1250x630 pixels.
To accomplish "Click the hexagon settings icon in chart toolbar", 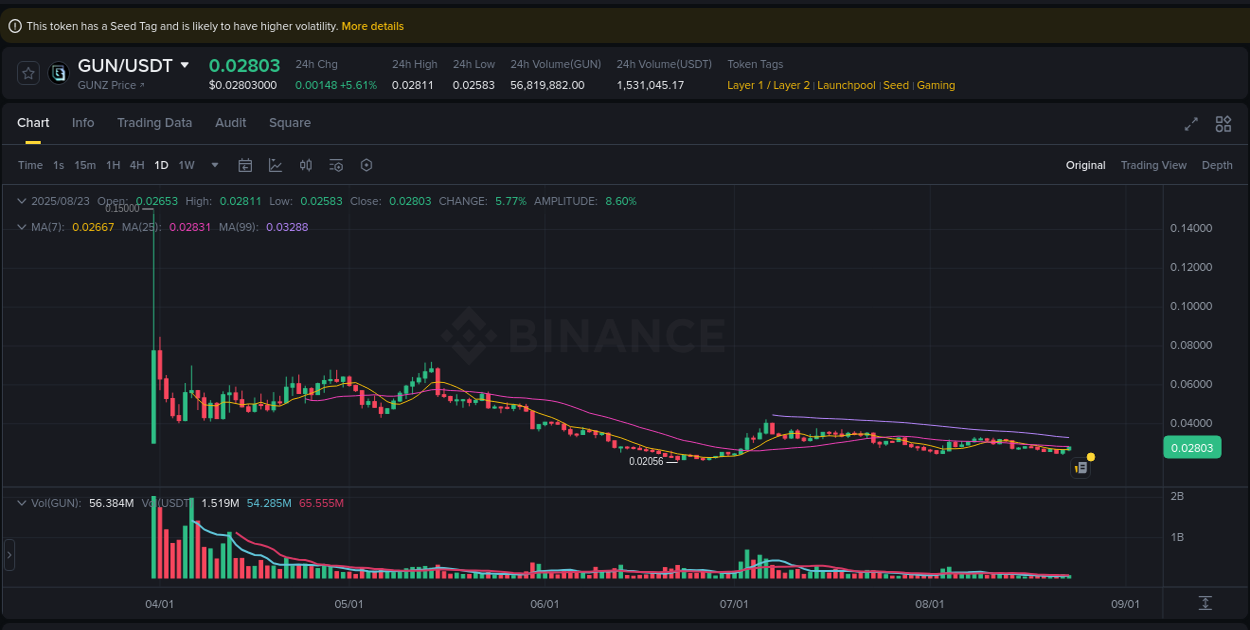I will point(366,165).
